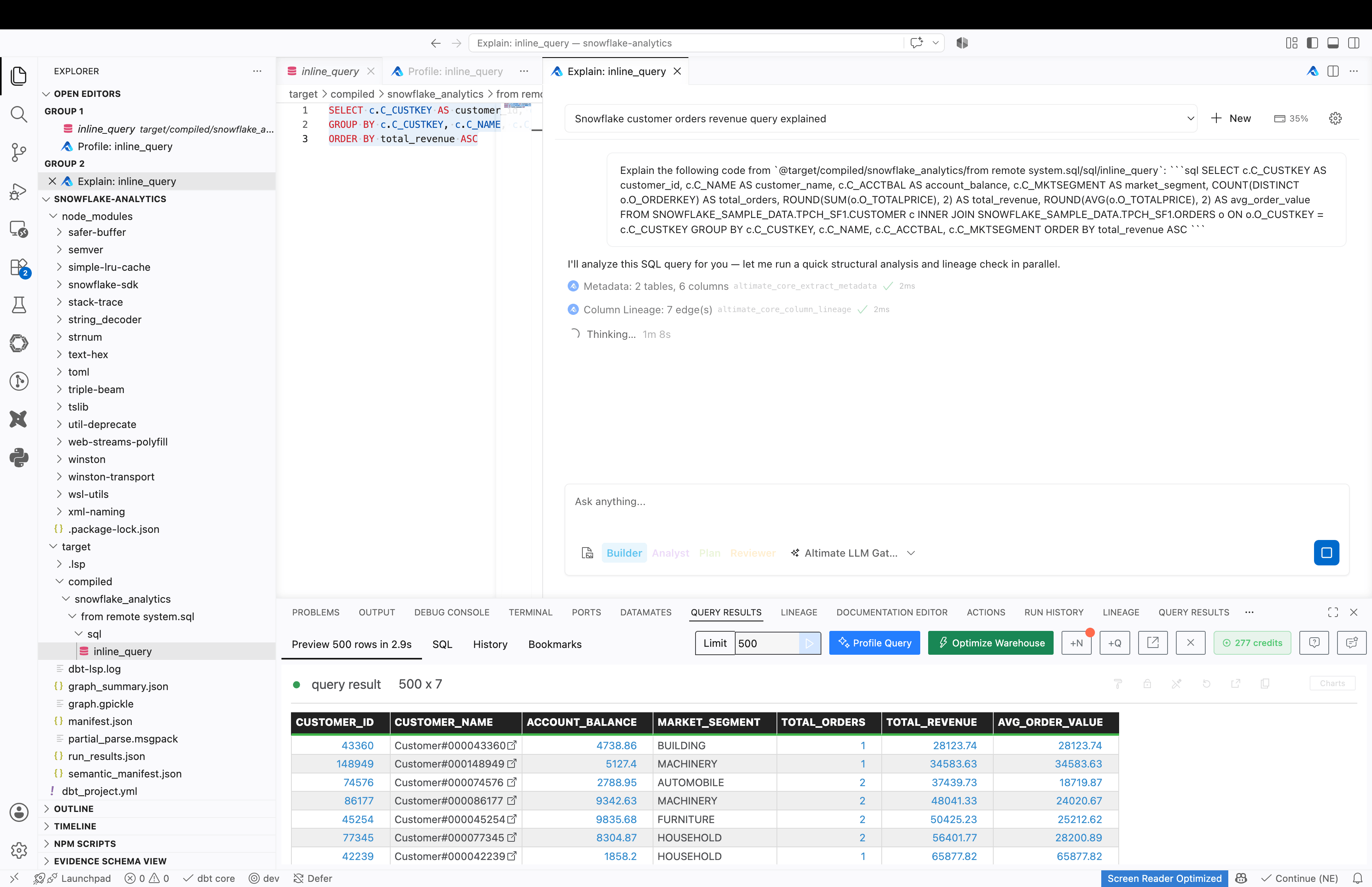This screenshot has height=887, width=1372.
Task: Open Customer#000043360 external link icon
Action: pyautogui.click(x=512, y=745)
